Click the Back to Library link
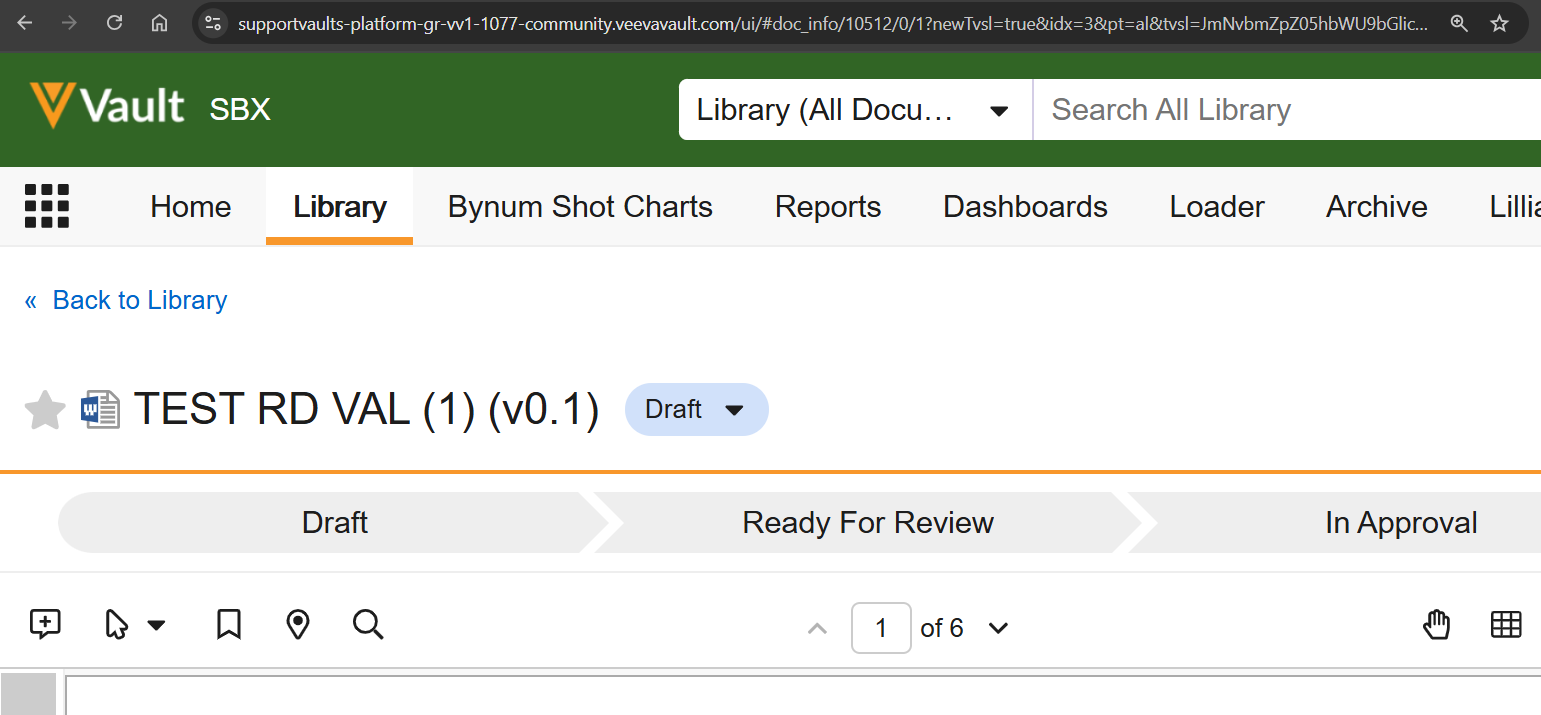Image resolution: width=1541 pixels, height=715 pixels. coord(139,300)
